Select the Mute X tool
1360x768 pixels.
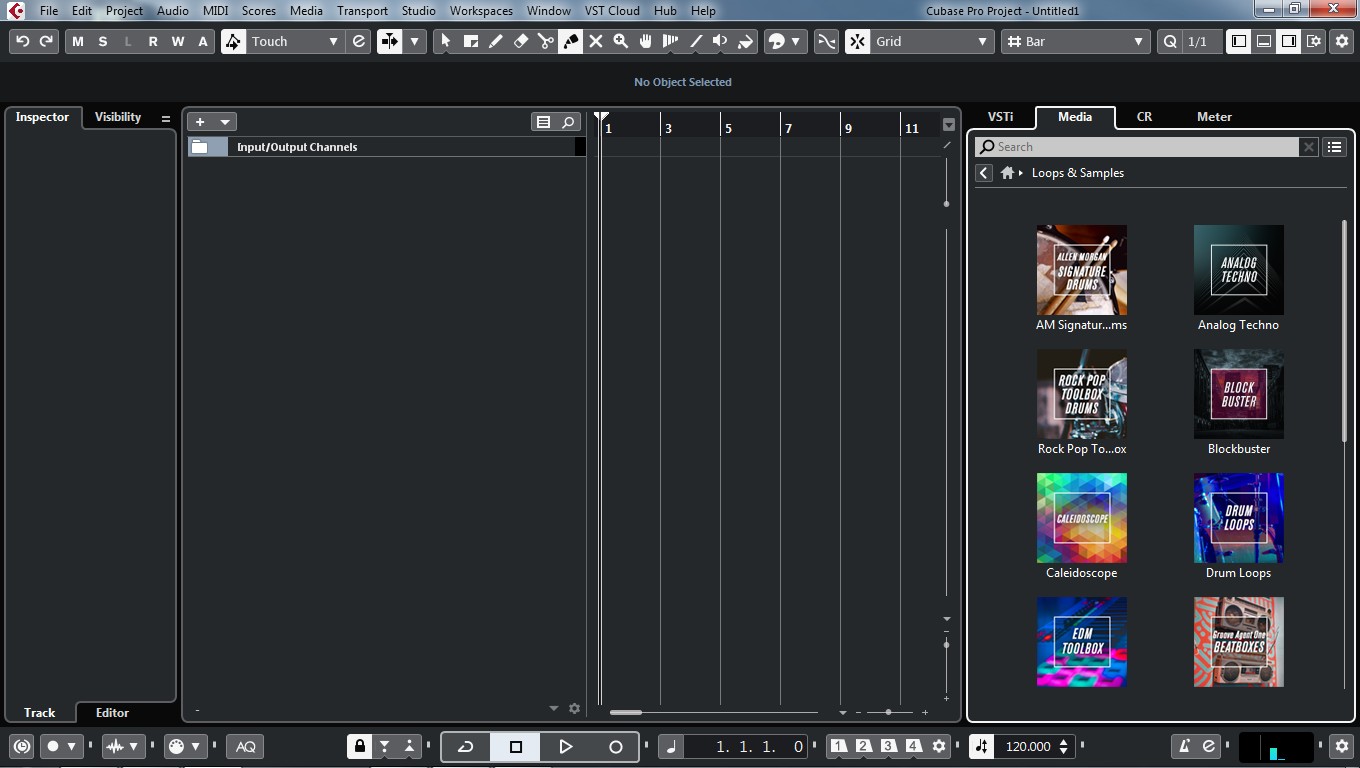pos(596,41)
